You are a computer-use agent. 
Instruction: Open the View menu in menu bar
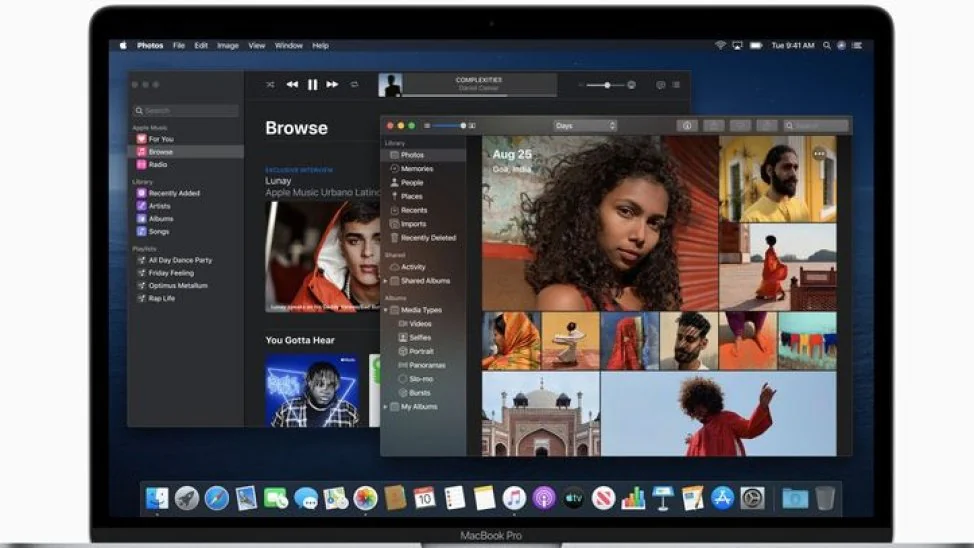coord(257,45)
